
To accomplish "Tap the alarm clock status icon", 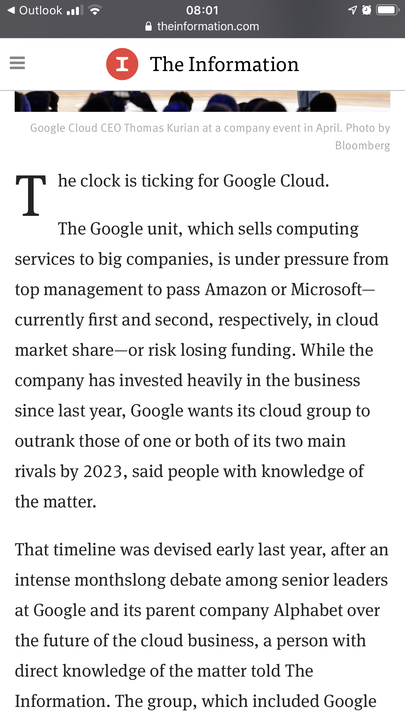I will point(366,10).
